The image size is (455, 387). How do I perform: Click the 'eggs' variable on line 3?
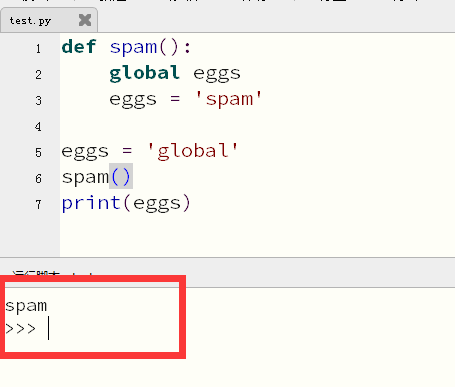coord(133,100)
